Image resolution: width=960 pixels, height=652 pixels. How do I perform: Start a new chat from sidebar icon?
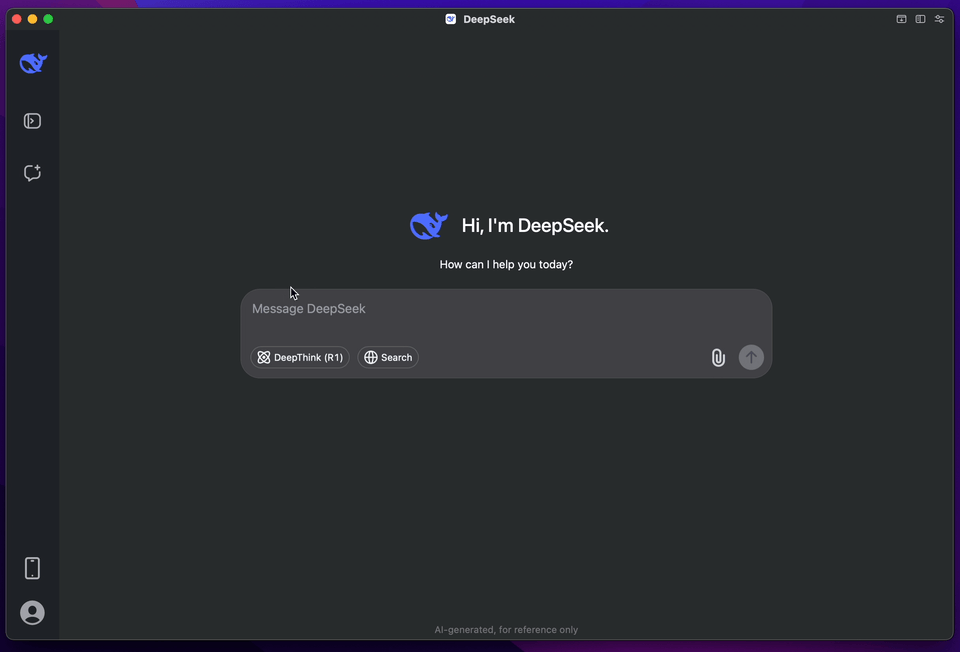tap(32, 173)
